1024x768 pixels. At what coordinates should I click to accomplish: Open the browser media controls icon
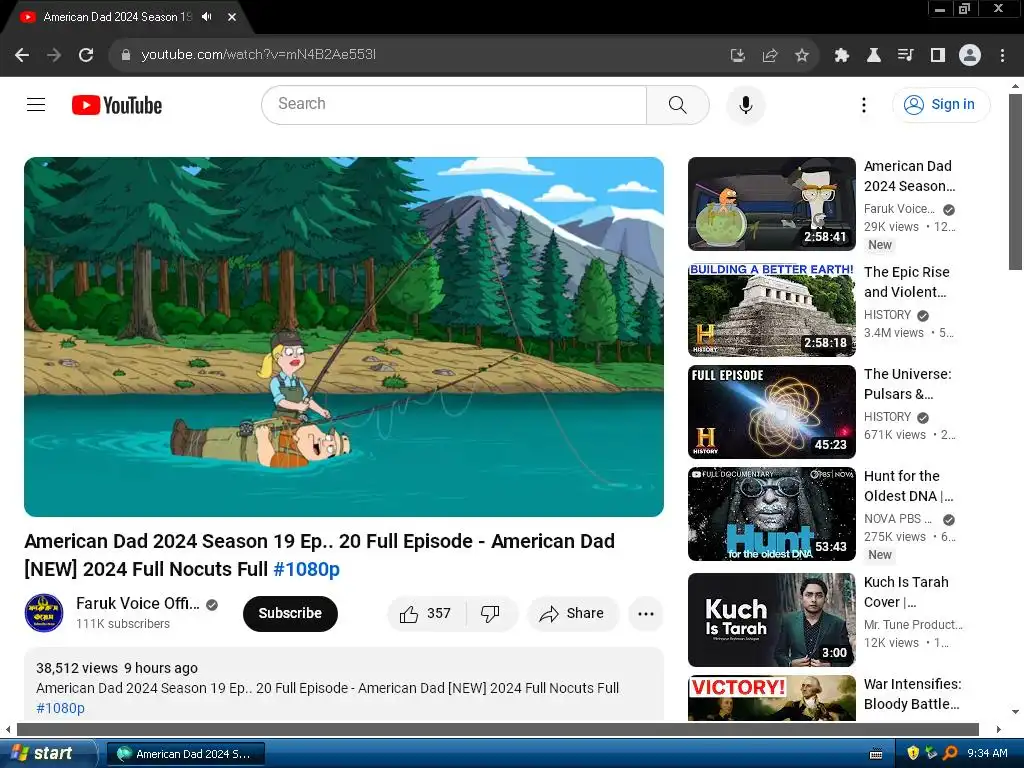pos(906,56)
